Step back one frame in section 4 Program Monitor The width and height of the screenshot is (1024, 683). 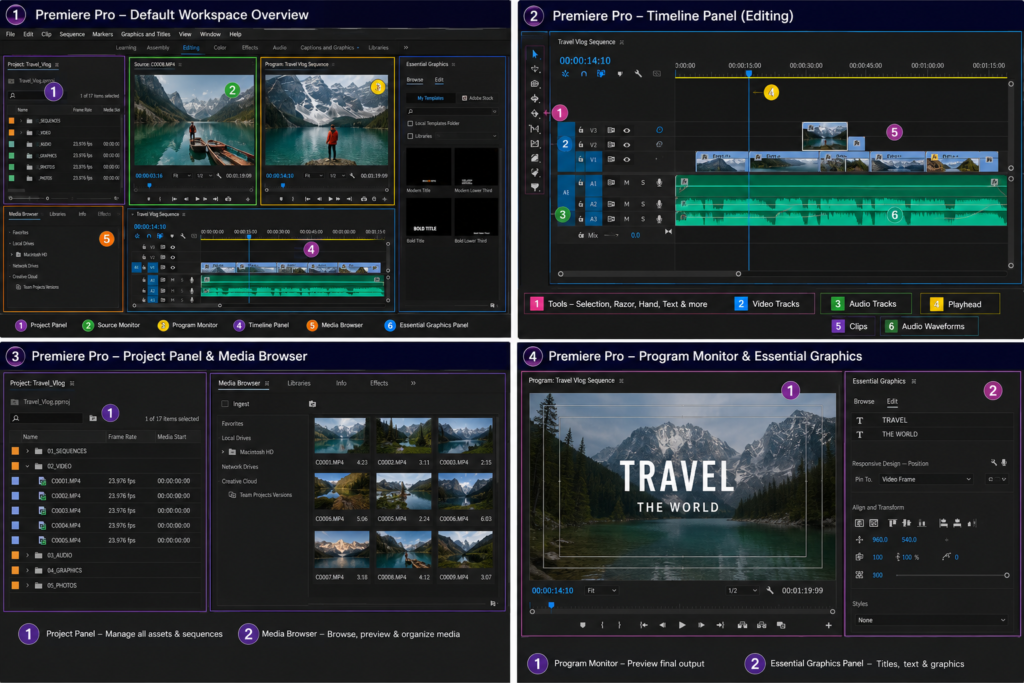[663, 625]
